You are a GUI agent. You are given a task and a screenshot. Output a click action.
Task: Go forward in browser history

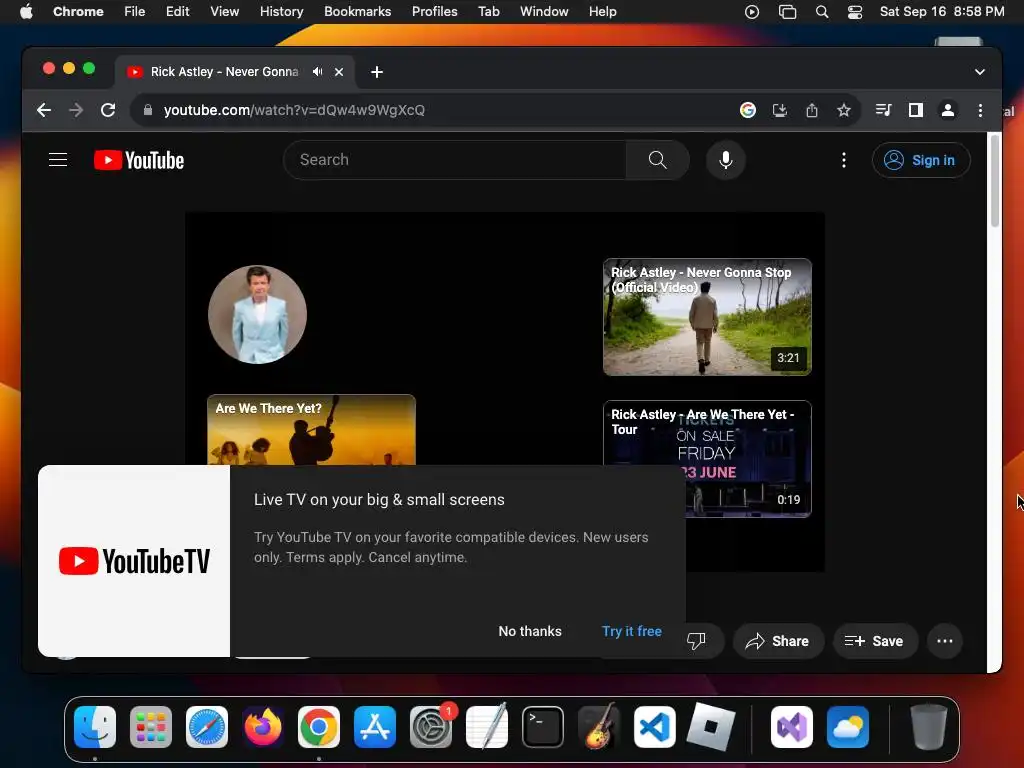click(x=76, y=110)
